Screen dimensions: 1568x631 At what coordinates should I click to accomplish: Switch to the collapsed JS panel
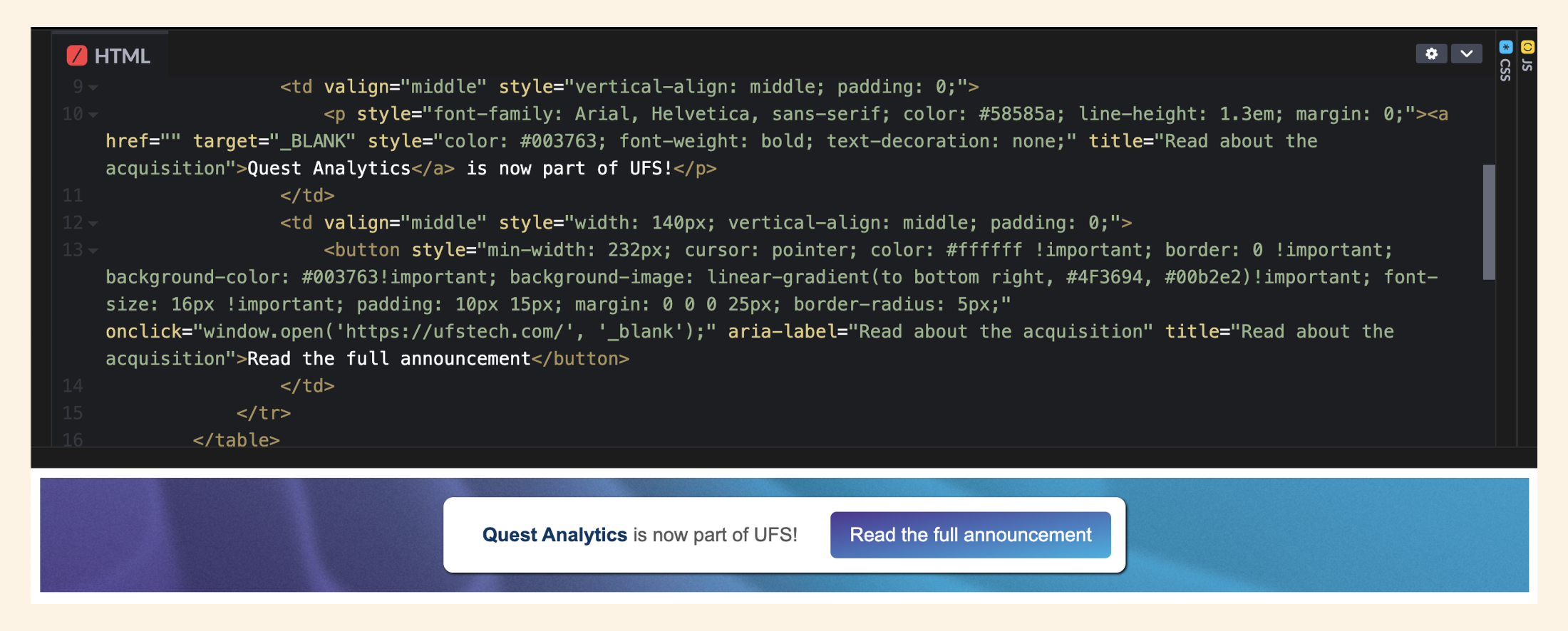pos(1527,65)
